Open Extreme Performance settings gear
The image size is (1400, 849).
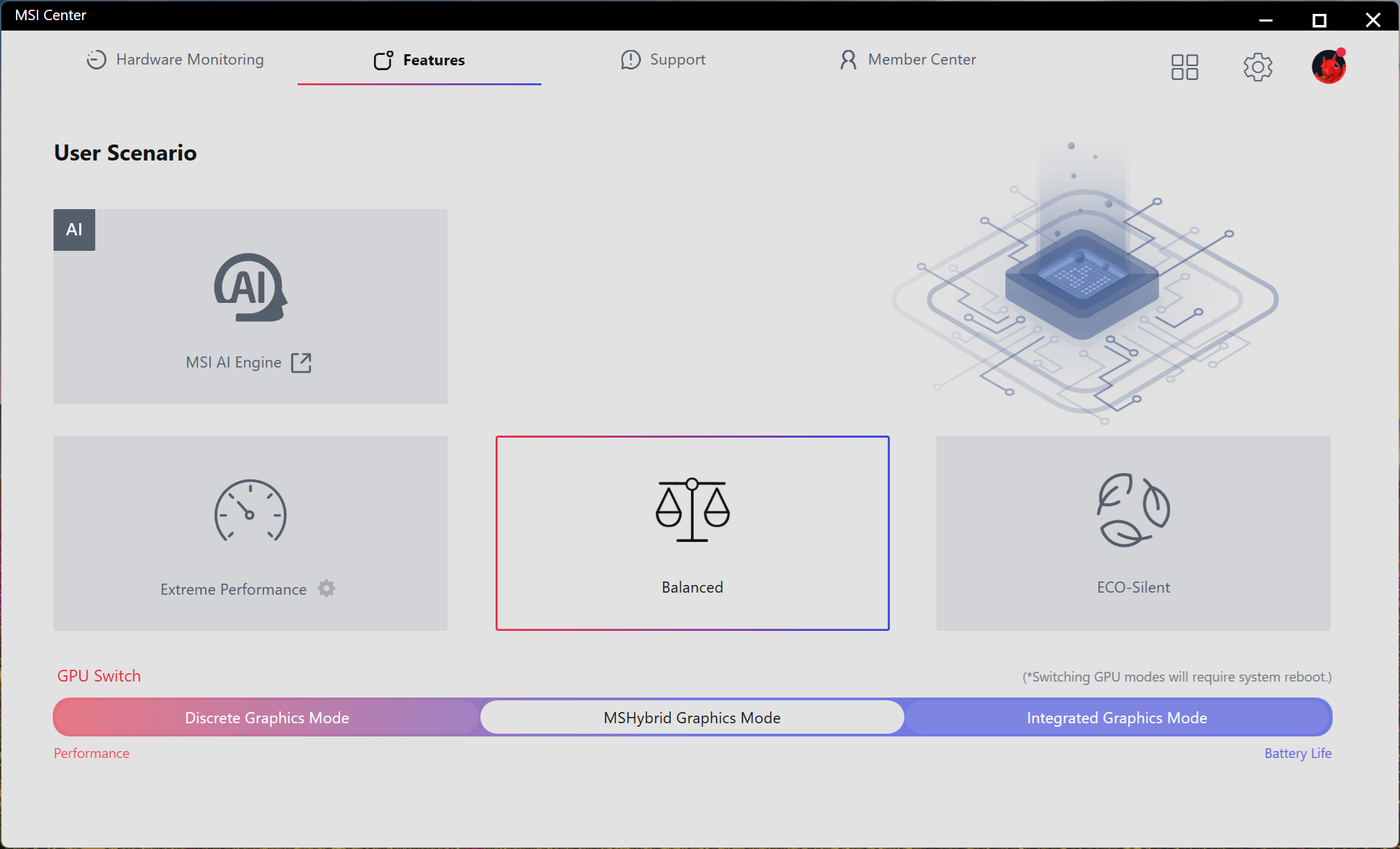coord(327,588)
